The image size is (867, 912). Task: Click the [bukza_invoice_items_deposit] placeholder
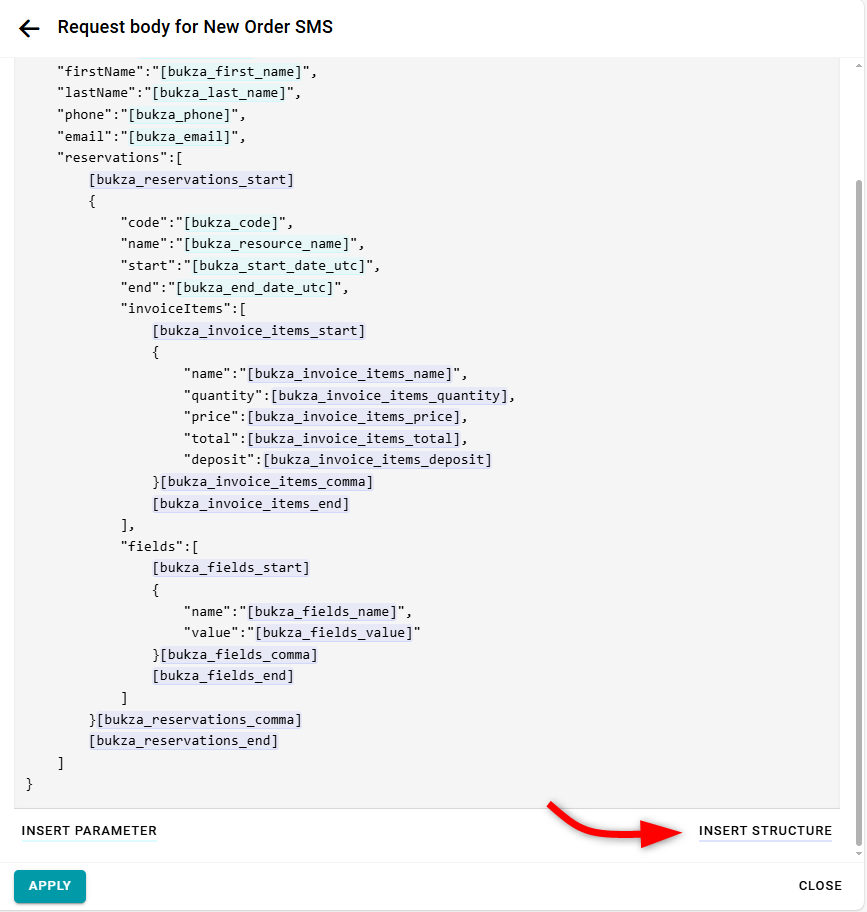(378, 460)
